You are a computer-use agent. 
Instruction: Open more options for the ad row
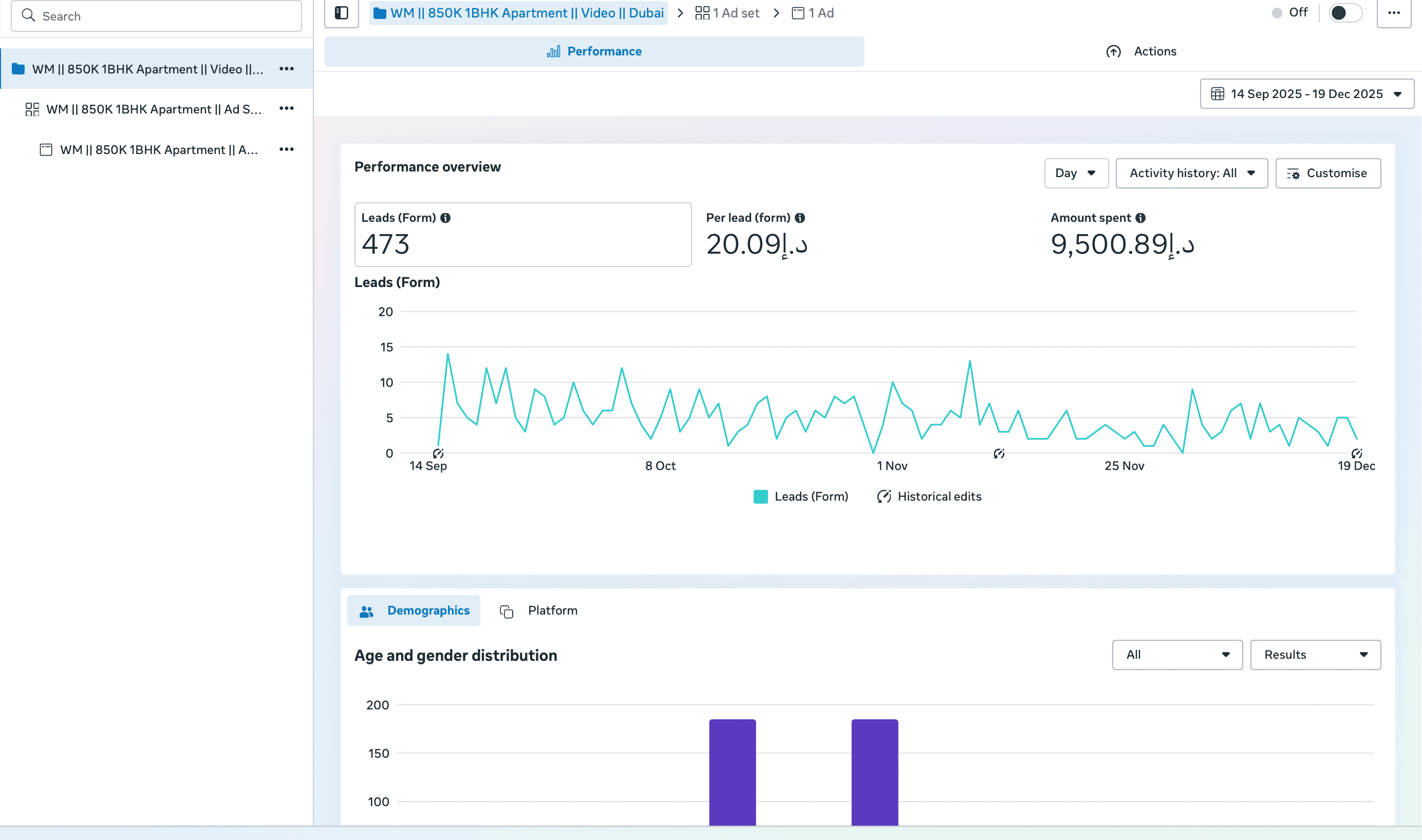[287, 149]
